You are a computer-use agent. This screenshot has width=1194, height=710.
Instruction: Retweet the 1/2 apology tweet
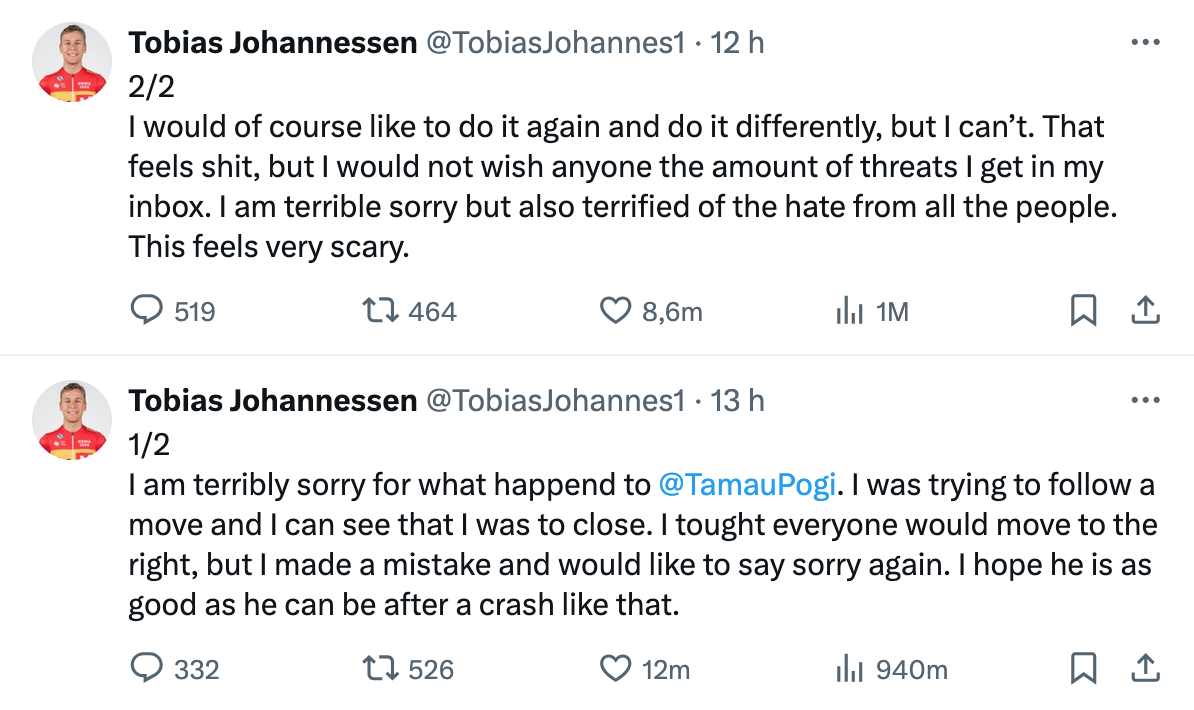coord(380,668)
